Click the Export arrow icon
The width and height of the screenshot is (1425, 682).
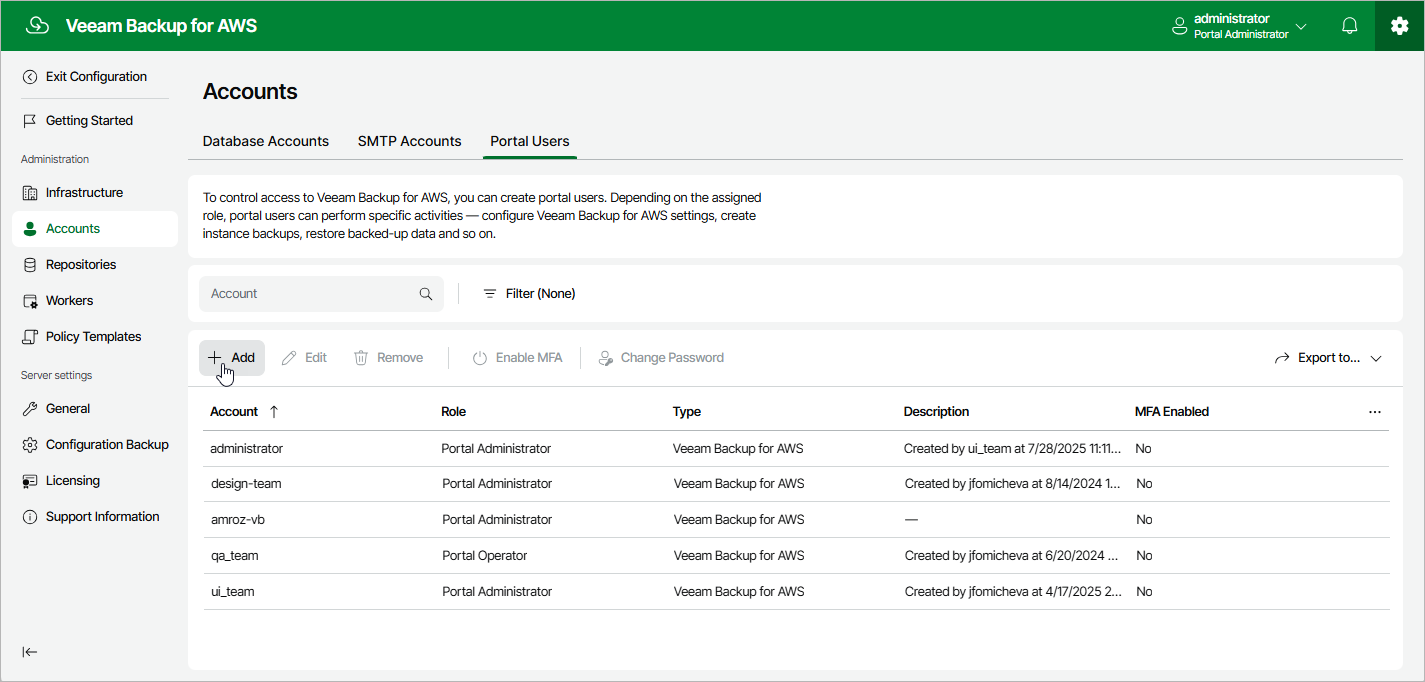[1282, 358]
